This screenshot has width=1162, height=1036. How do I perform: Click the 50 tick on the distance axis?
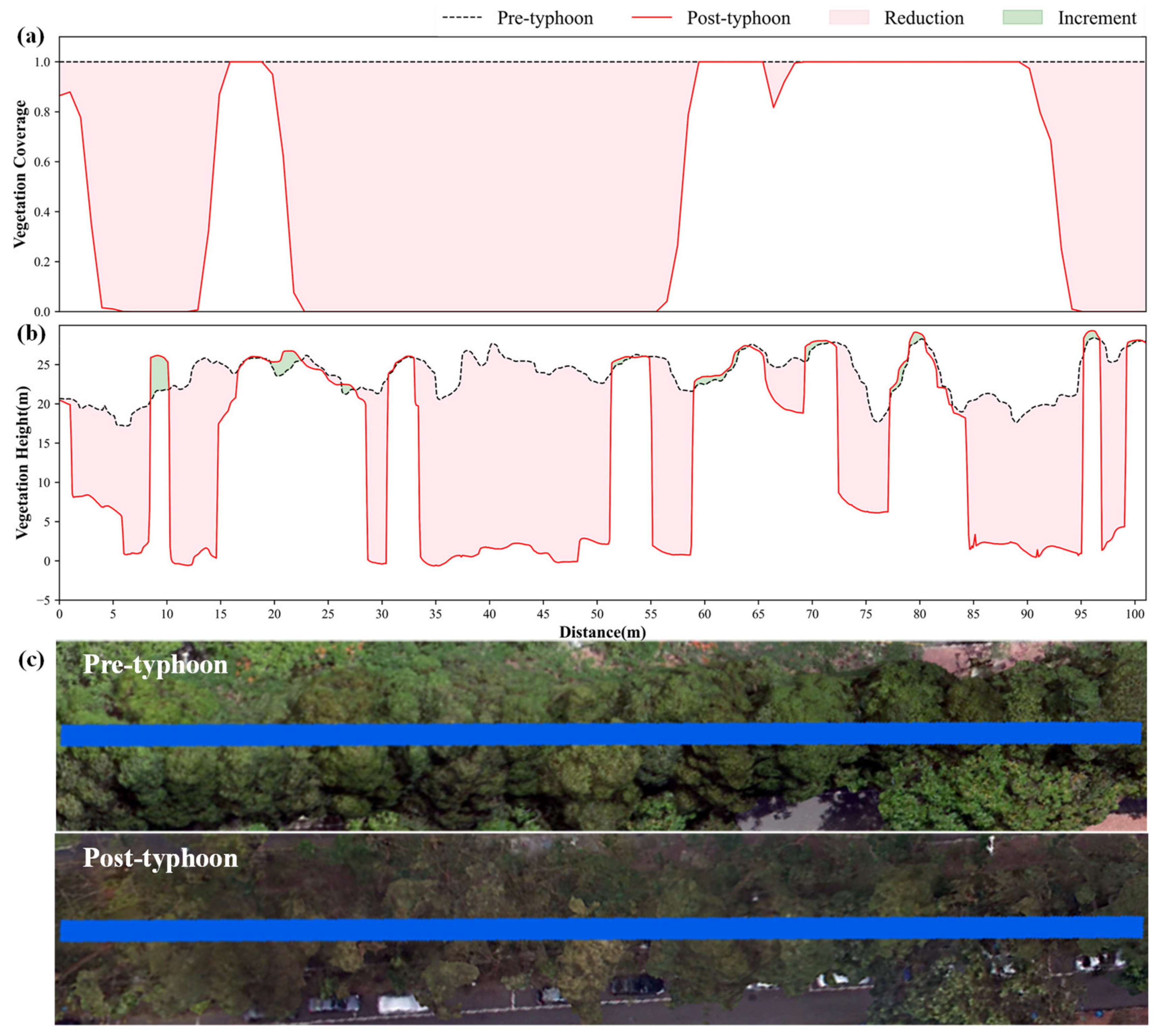pos(597,614)
